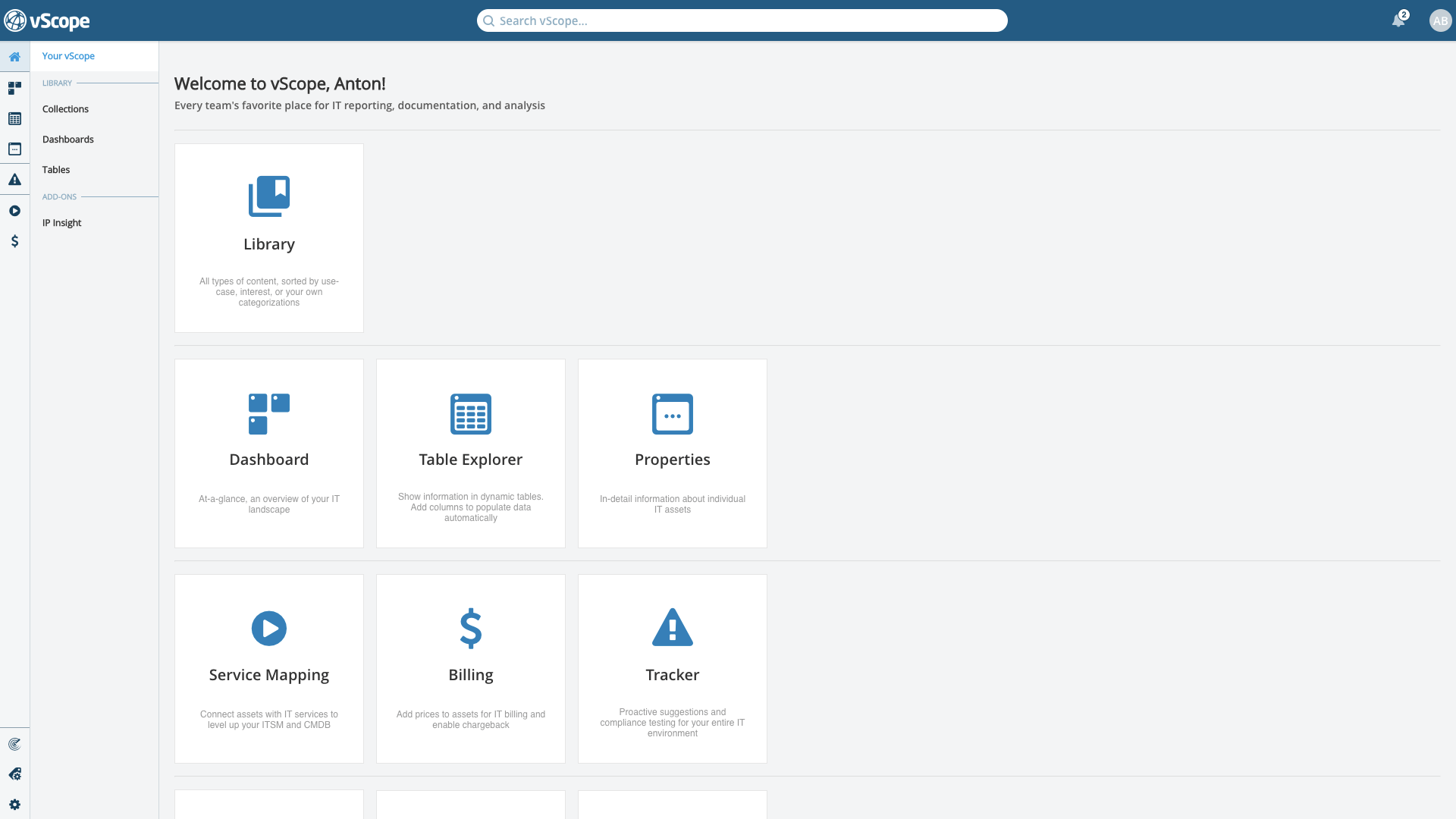Click the vScope logo in header

tap(47, 20)
